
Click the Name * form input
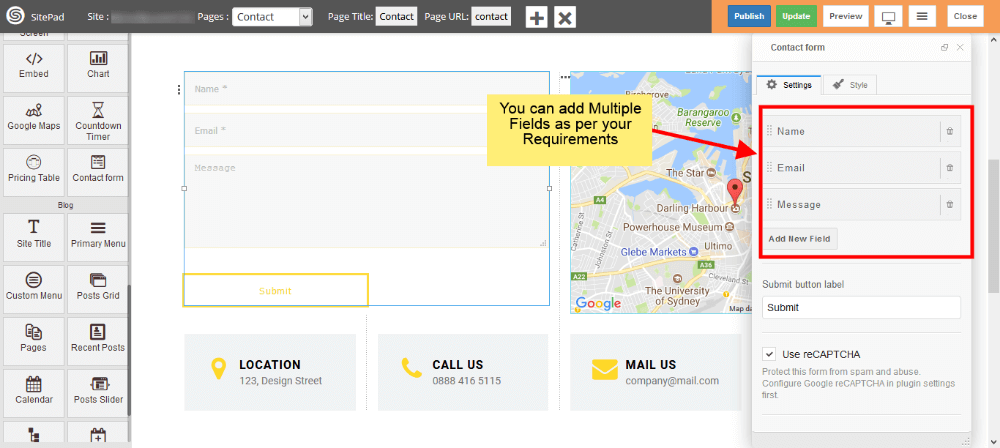click(367, 89)
